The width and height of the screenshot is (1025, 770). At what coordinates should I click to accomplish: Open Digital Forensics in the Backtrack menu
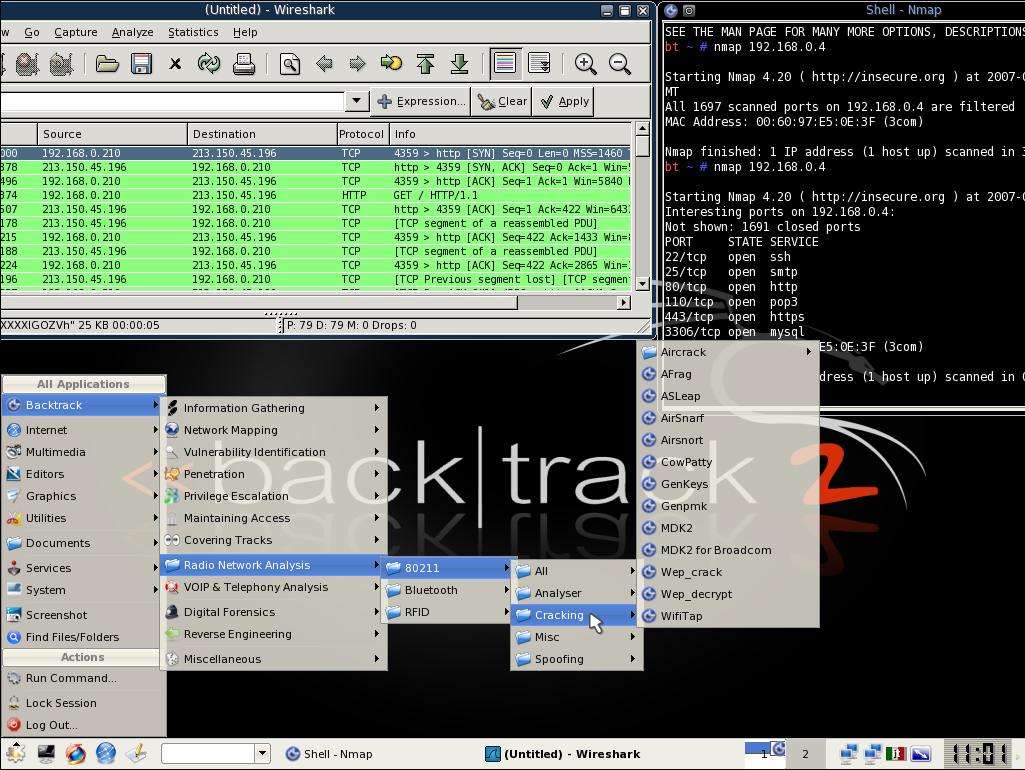(x=273, y=612)
